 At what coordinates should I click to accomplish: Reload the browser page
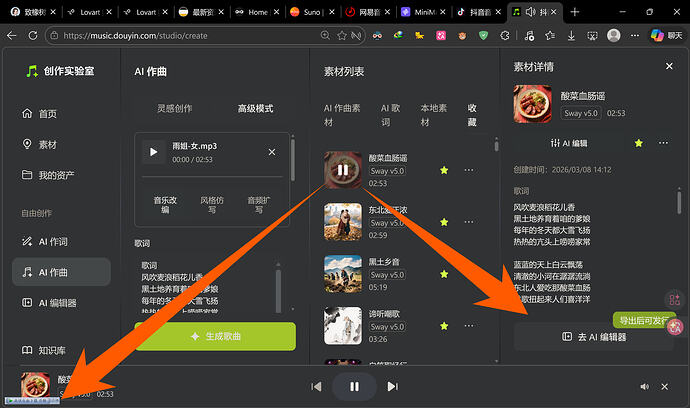coord(33,36)
